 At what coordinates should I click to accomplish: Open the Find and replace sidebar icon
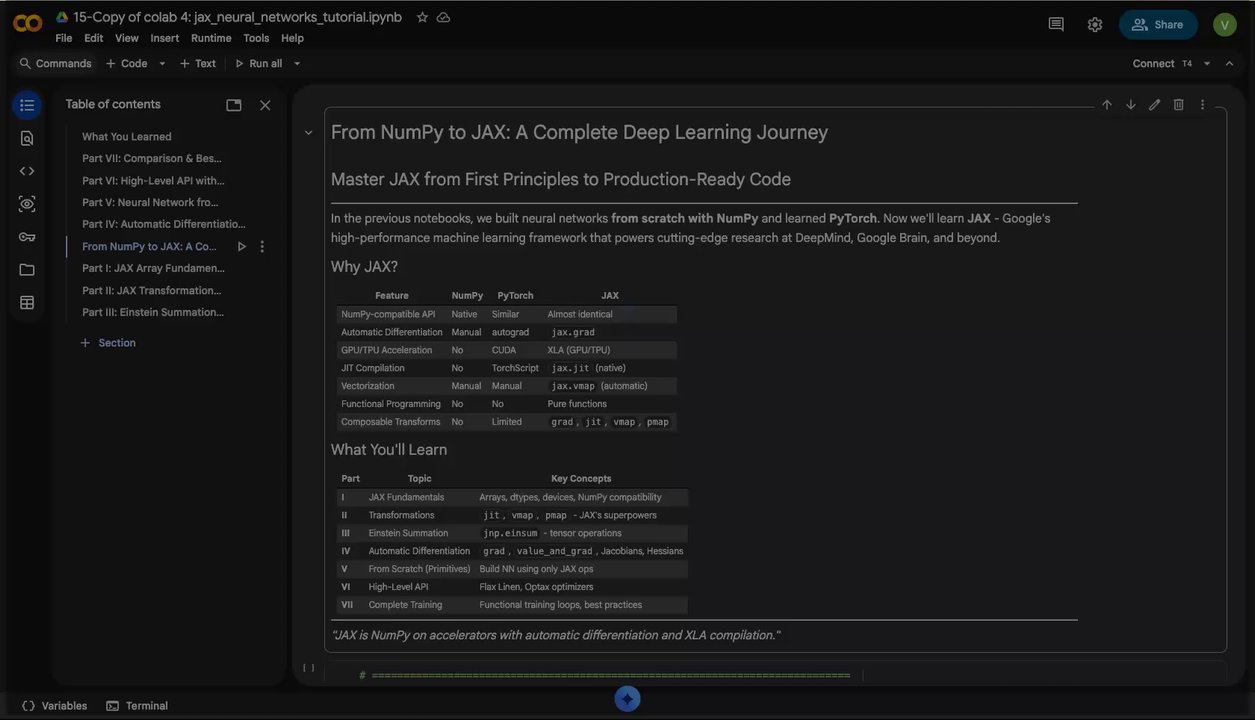[x=27, y=138]
